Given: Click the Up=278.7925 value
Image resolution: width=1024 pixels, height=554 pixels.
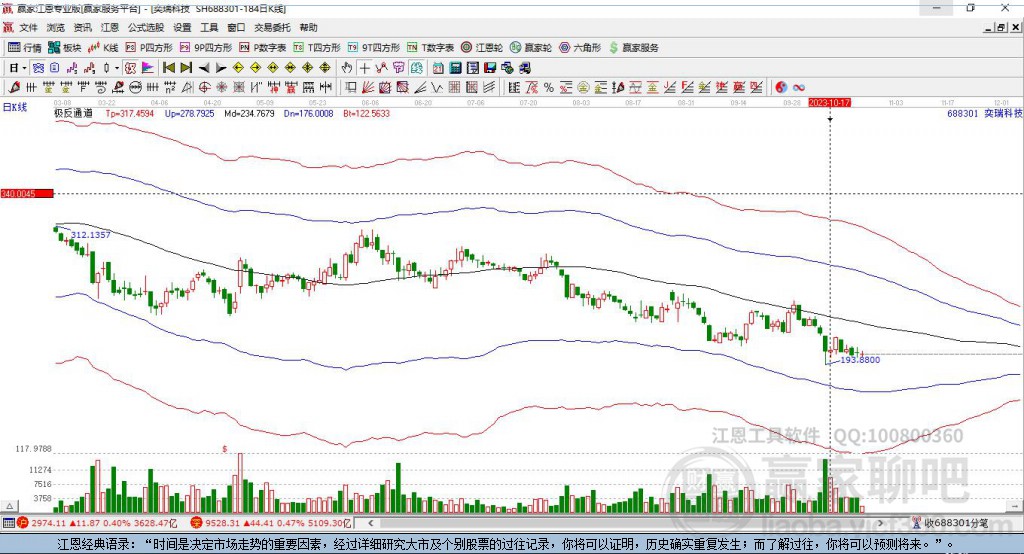Looking at the screenshot, I should click(189, 114).
